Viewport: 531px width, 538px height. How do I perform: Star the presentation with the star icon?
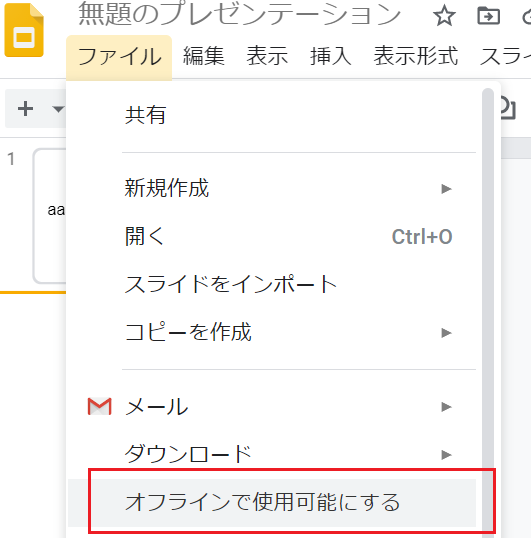click(x=444, y=16)
